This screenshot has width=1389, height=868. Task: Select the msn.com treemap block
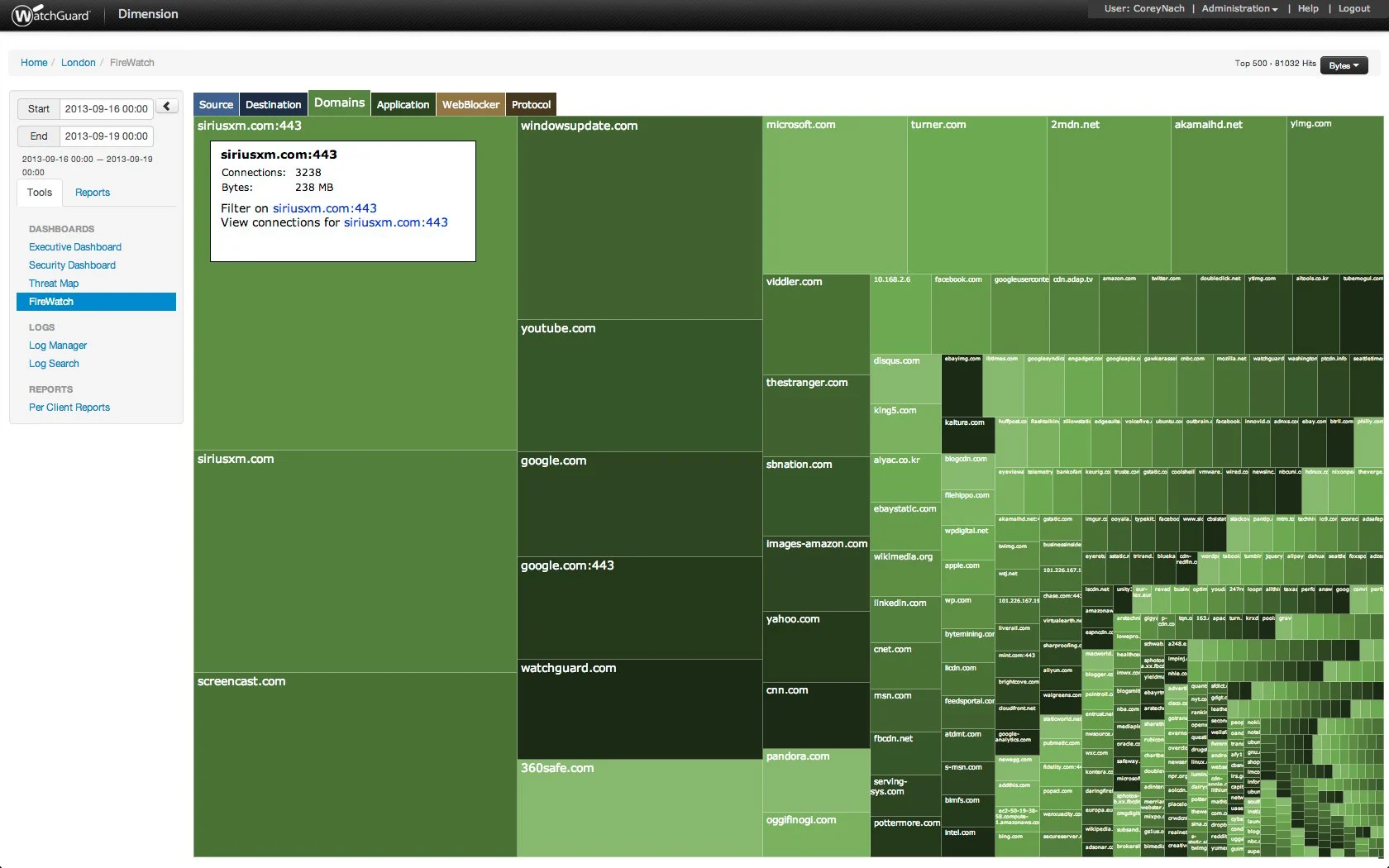905,710
